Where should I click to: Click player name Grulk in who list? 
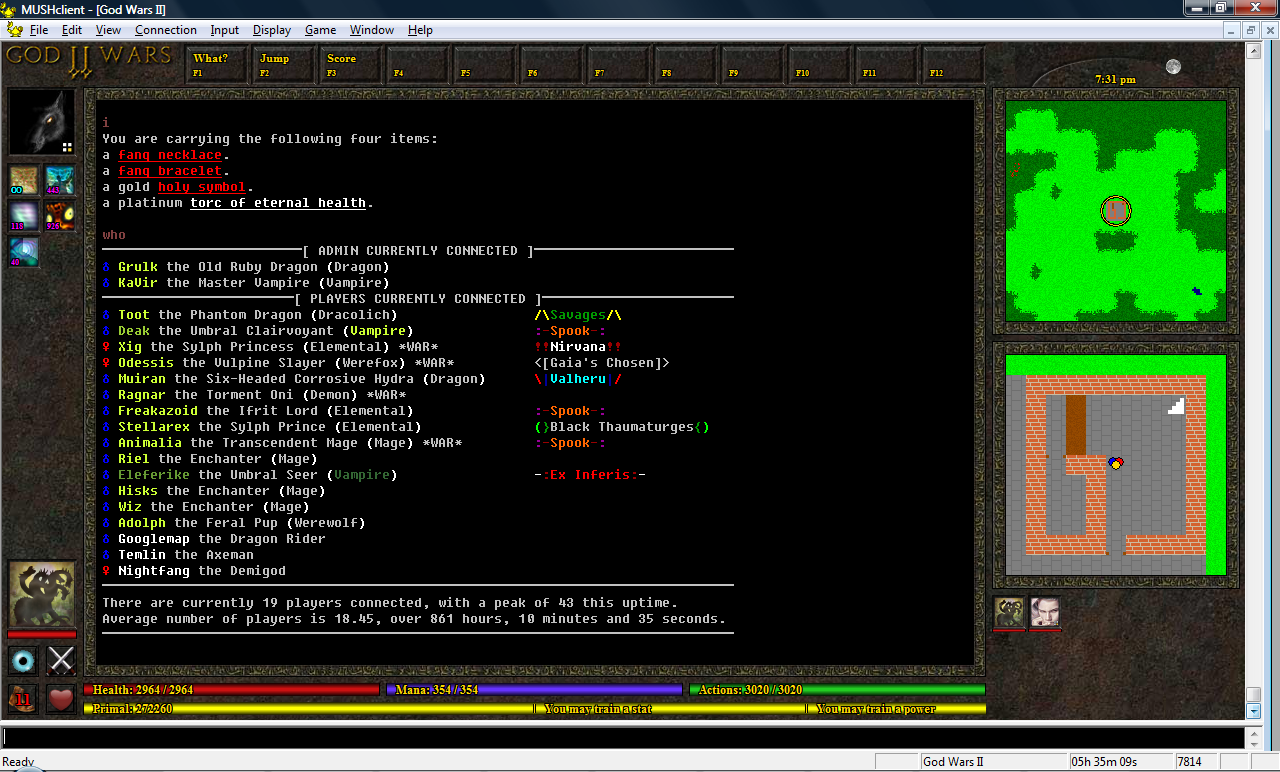138,267
